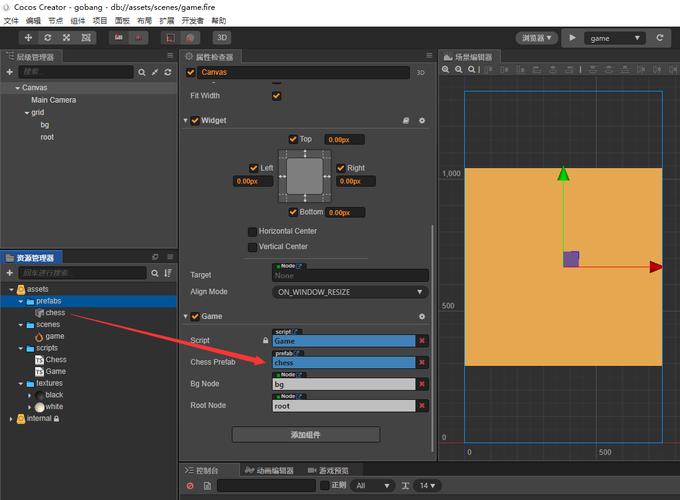Screen dimensions: 680x500
Task: Click the add asset plus icon
Action: [x=9, y=273]
